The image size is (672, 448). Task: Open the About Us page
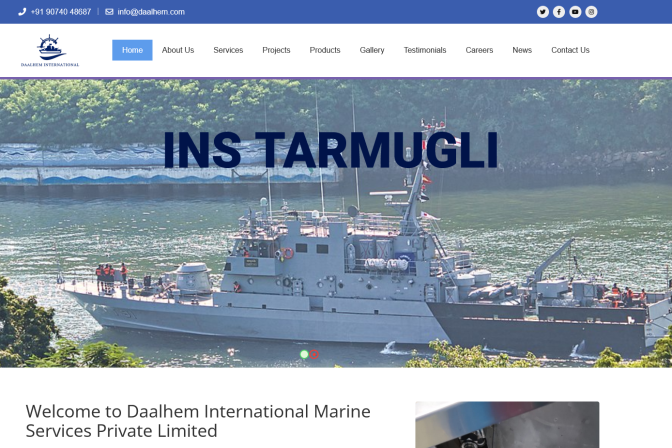coord(178,50)
